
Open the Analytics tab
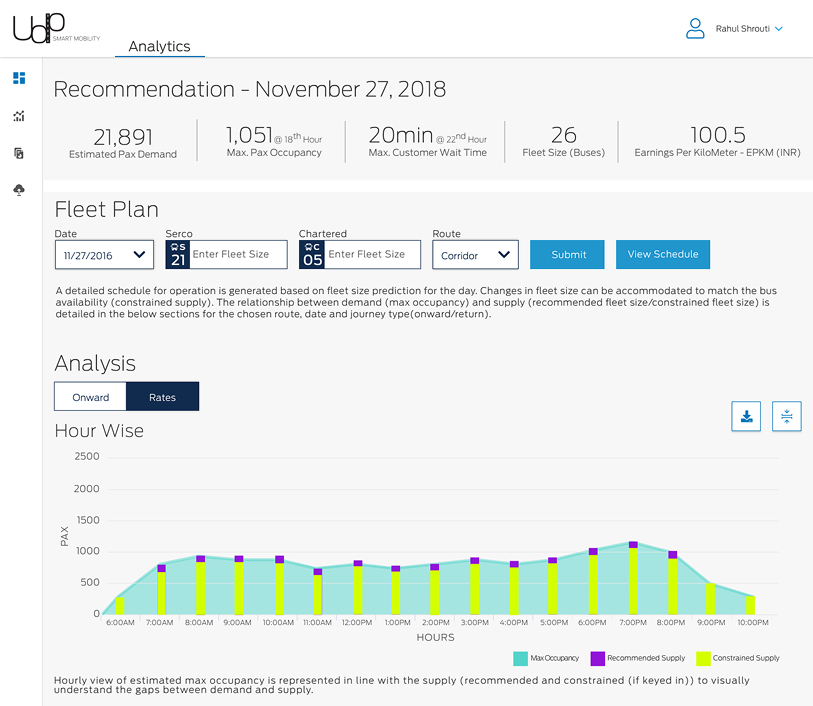coord(159,46)
